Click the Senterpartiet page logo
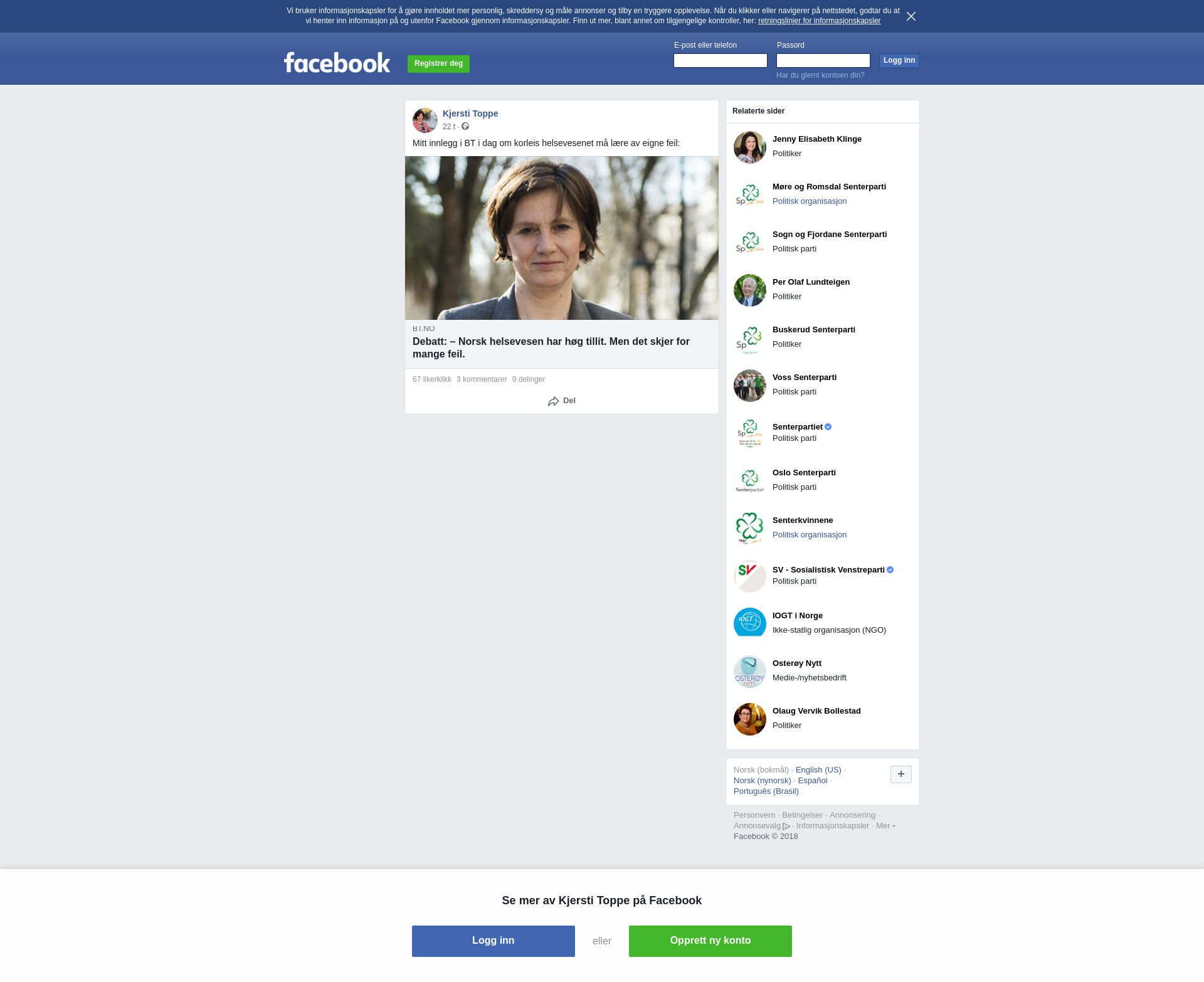 pos(750,433)
